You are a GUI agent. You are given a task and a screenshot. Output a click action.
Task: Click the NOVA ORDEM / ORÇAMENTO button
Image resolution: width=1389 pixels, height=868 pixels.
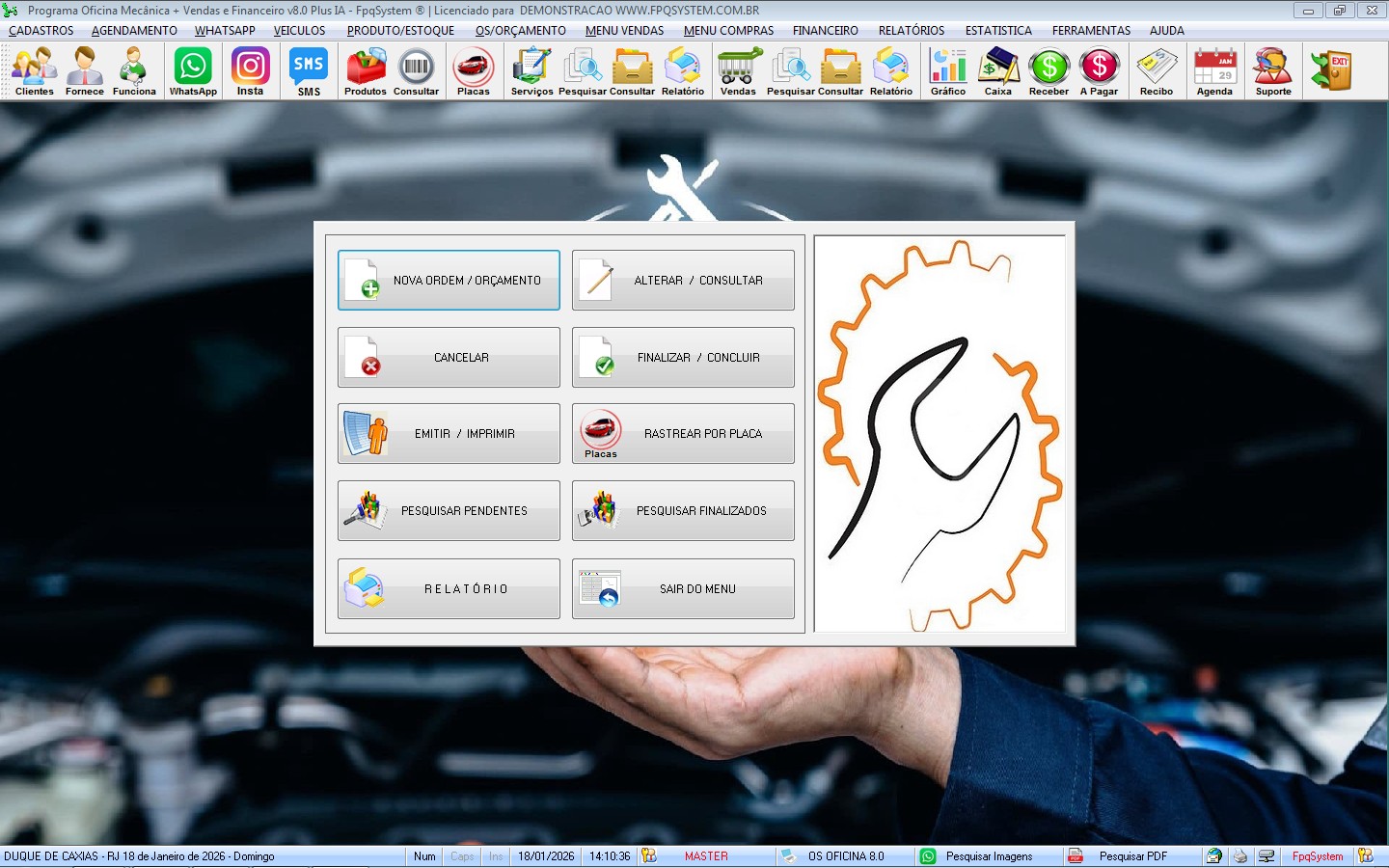(x=449, y=281)
